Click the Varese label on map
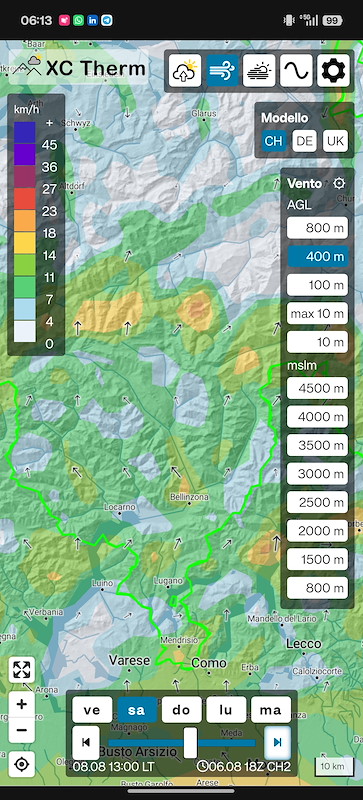Image resolution: width=363 pixels, height=800 pixels. click(x=130, y=660)
